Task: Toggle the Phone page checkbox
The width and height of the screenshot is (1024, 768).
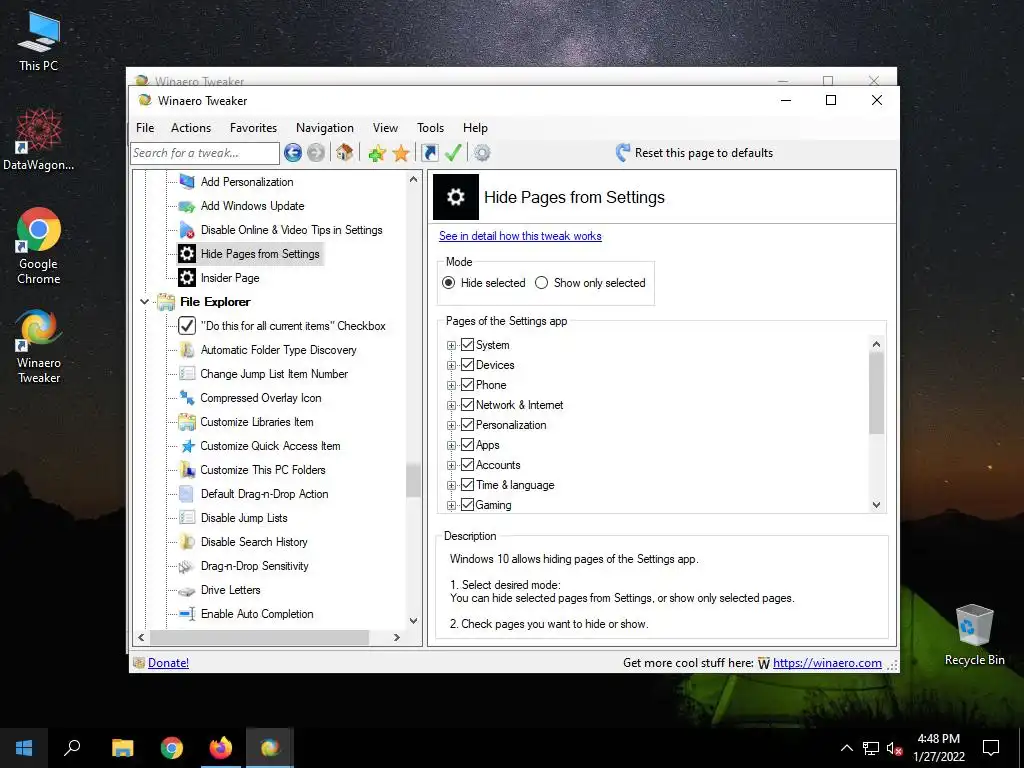Action: [468, 385]
